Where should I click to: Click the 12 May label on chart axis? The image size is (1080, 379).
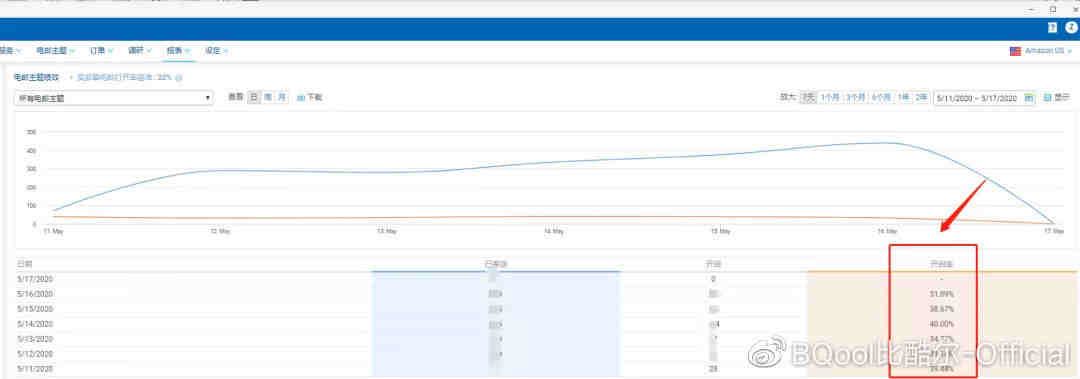220,232
